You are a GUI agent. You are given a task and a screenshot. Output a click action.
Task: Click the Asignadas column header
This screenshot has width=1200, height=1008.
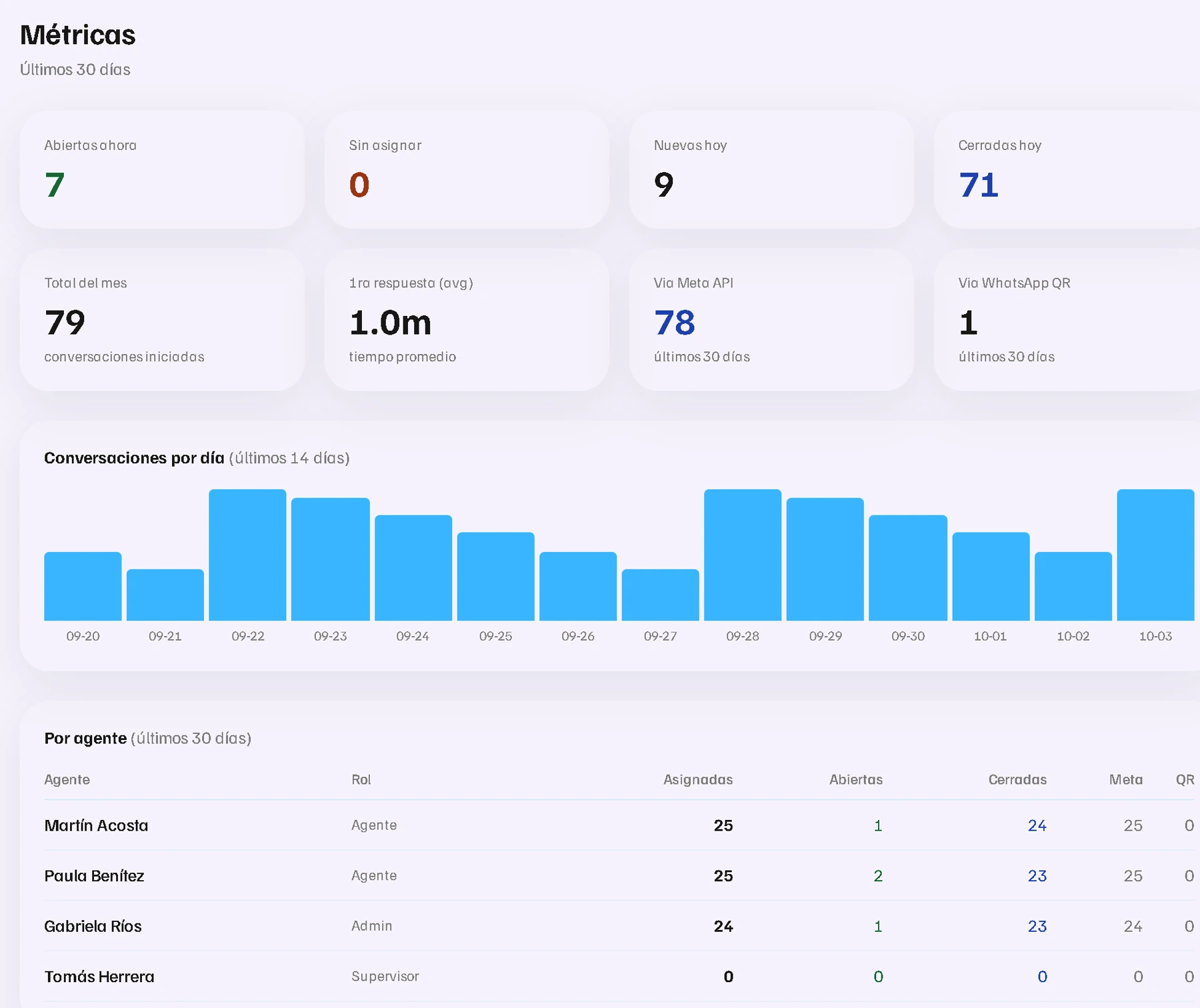pos(697,779)
